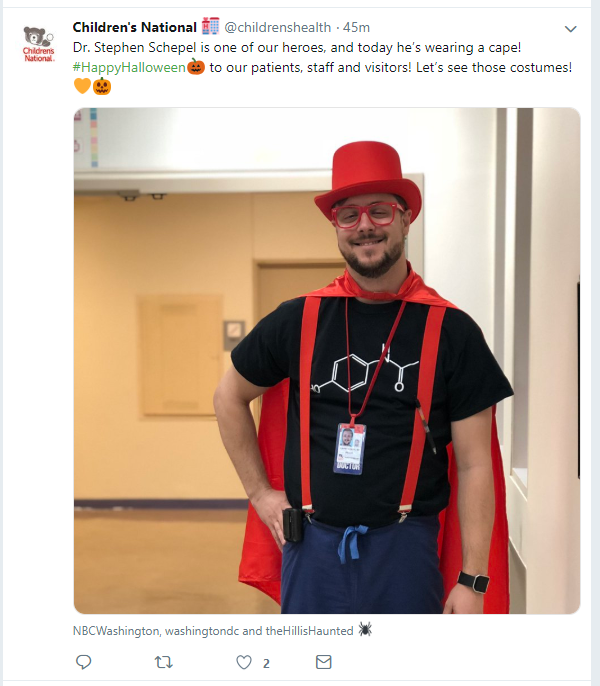This screenshot has width=600, height=686.
Task: Click the orange heart emoji in tweet
Action: click(82, 86)
